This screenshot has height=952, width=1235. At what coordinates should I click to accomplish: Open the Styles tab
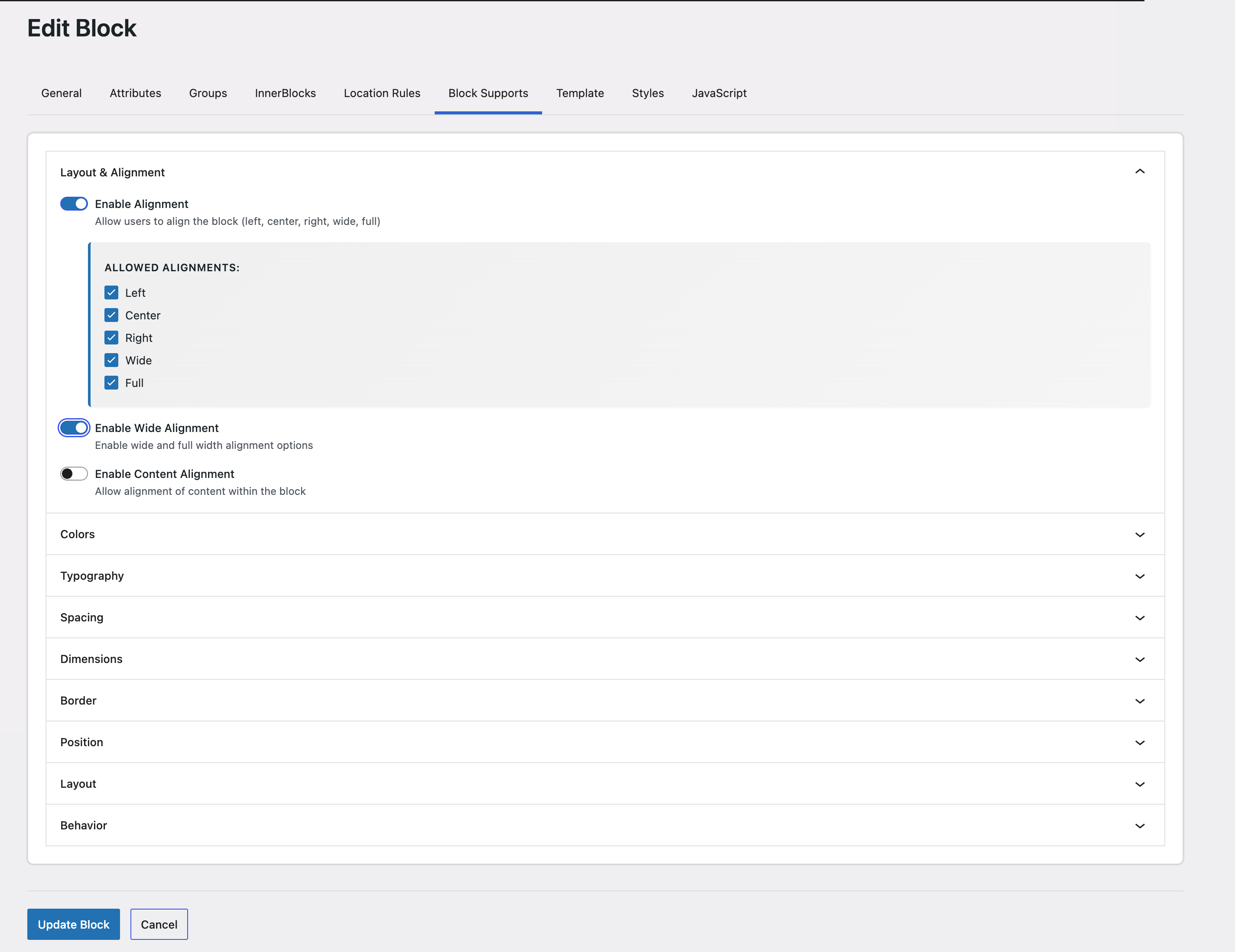pos(647,93)
